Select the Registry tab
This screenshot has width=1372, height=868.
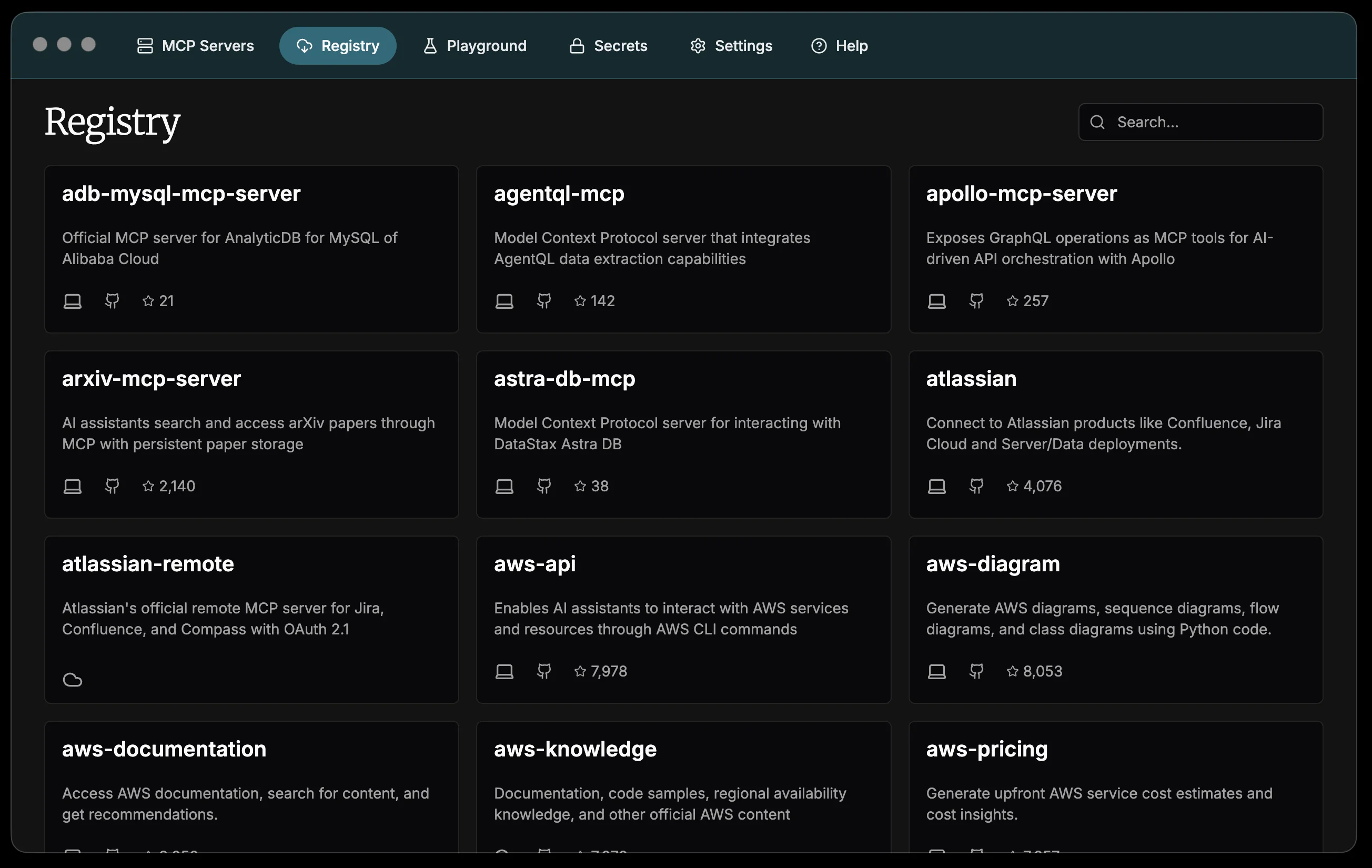pyautogui.click(x=338, y=46)
